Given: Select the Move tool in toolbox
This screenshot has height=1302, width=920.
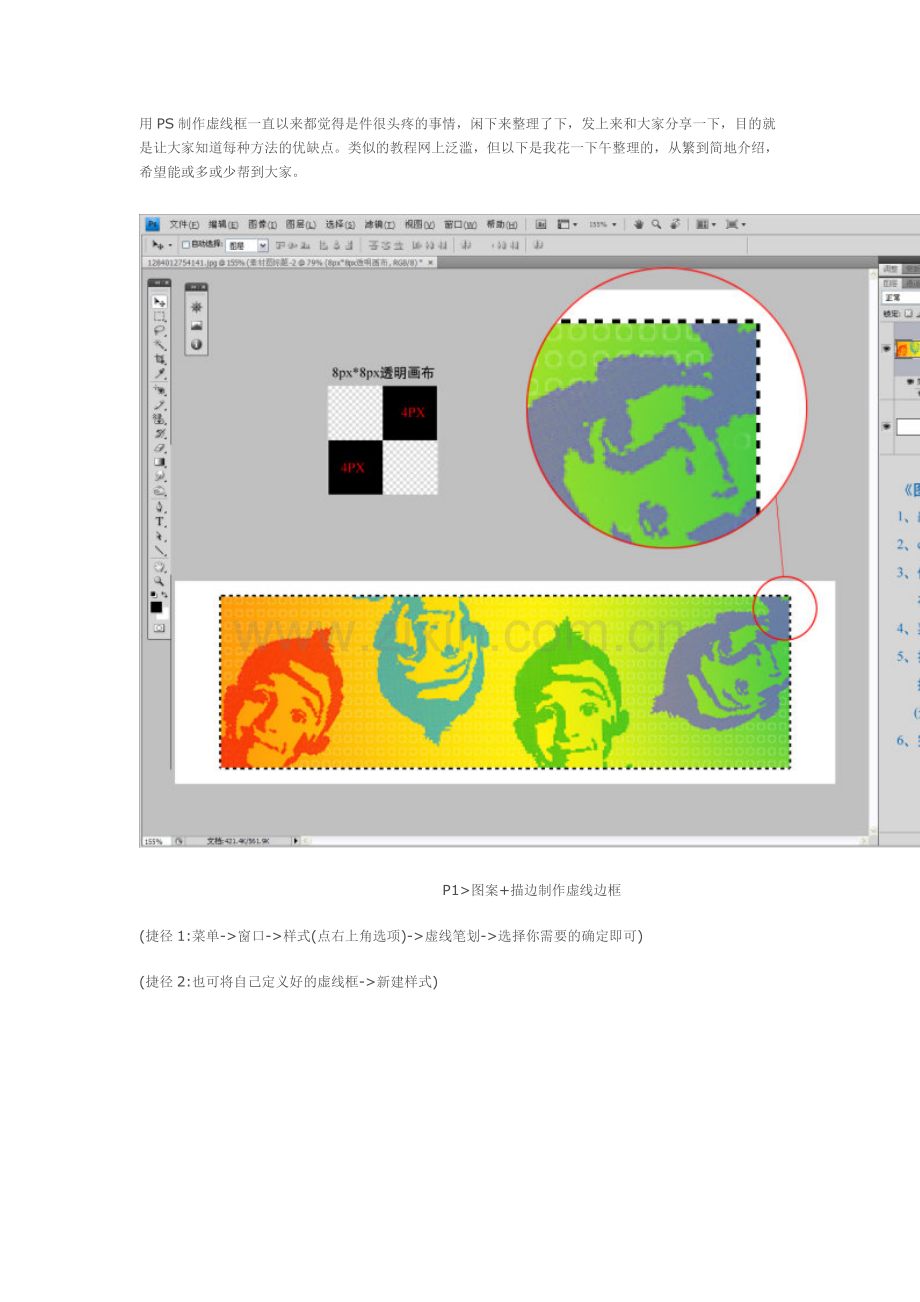Looking at the screenshot, I should click(x=159, y=302).
